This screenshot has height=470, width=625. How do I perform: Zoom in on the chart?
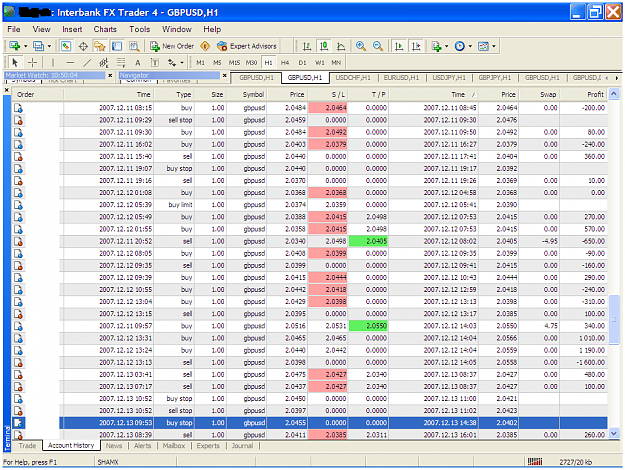361,46
